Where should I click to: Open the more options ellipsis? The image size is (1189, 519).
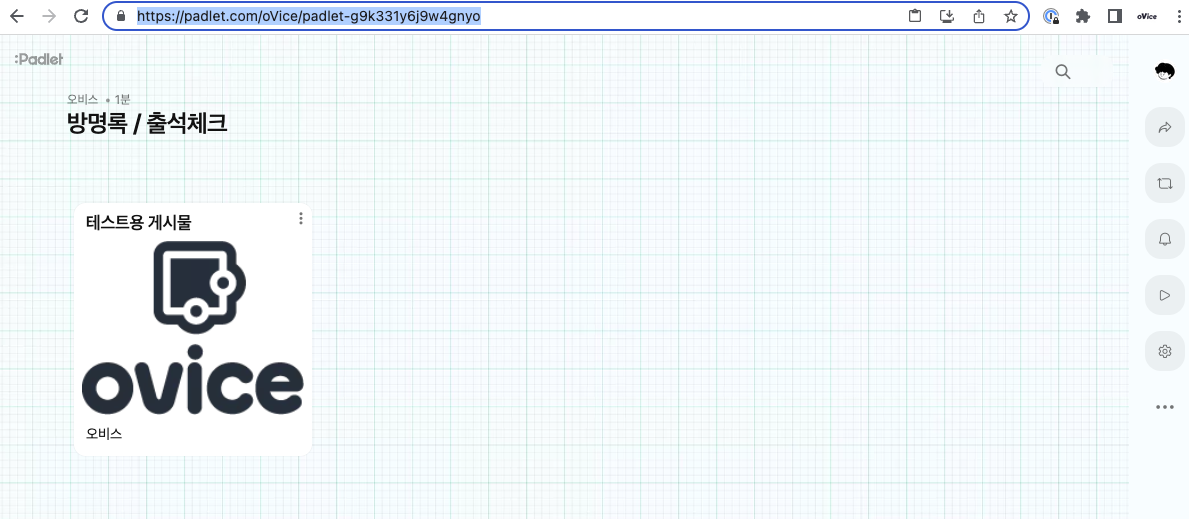tap(1165, 407)
